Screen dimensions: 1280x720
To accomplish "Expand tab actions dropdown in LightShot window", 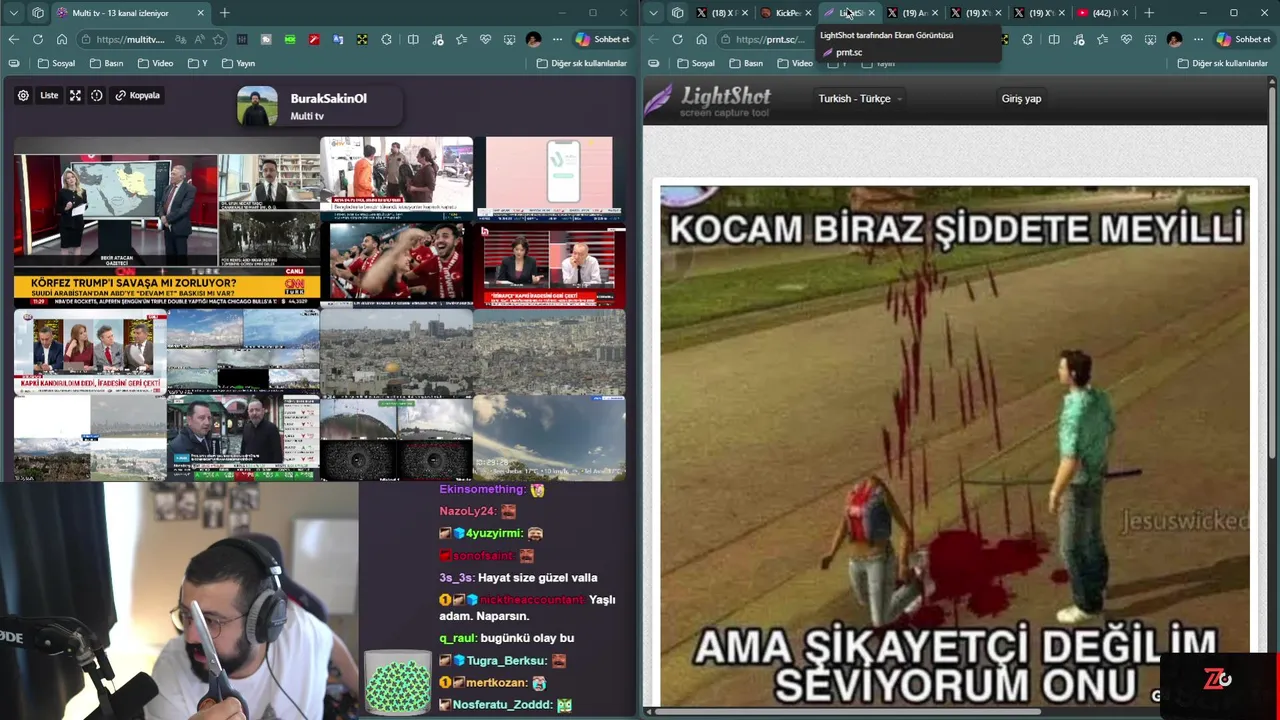I will click(653, 13).
